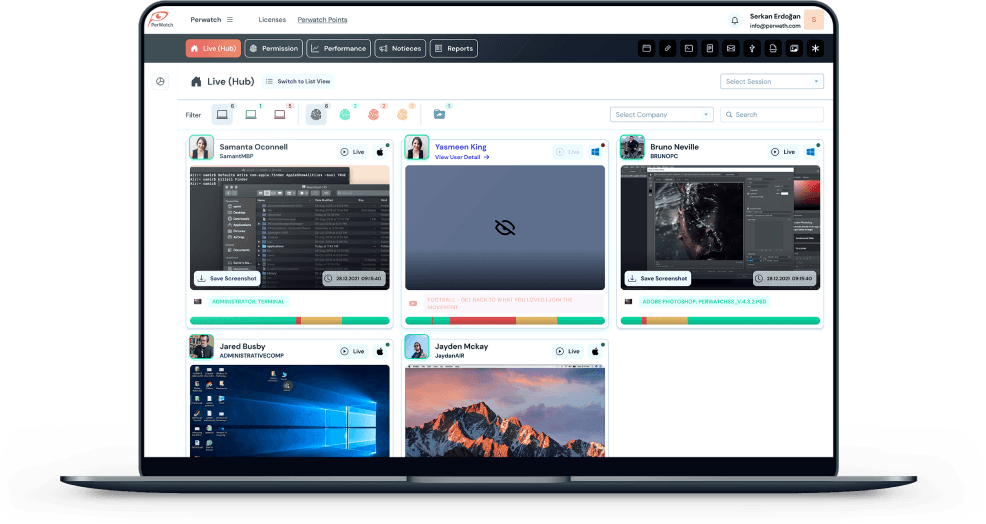986x524 pixels.
Task: Open Jayden Mckay's mountain desktop thumbnail
Action: click(x=505, y=411)
